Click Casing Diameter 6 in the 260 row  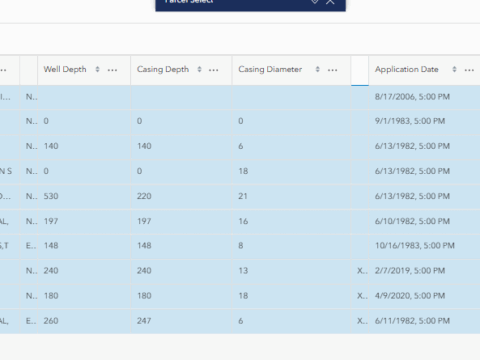coord(241,321)
